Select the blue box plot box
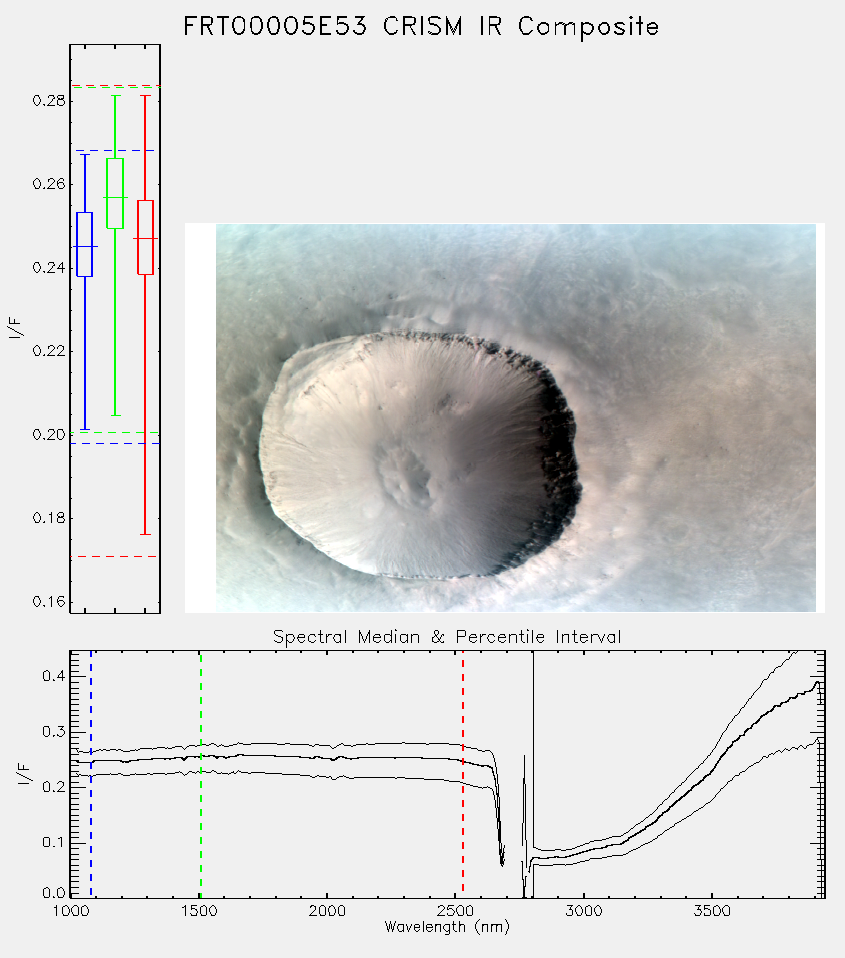This screenshot has width=845, height=958. click(x=84, y=244)
